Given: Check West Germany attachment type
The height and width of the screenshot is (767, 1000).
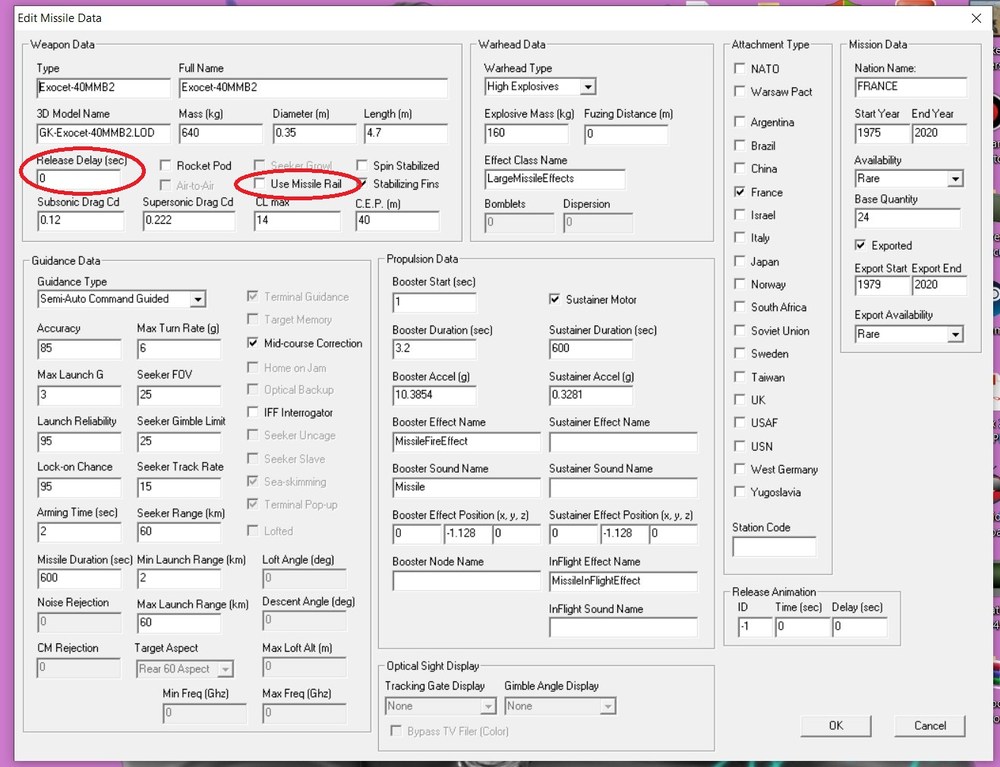Looking at the screenshot, I should 740,469.
